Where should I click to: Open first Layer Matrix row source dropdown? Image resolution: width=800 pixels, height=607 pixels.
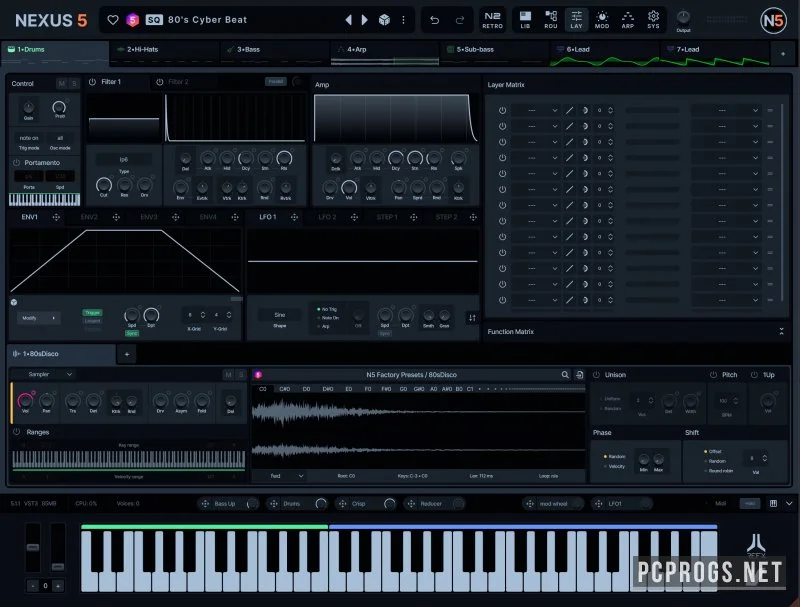point(536,110)
